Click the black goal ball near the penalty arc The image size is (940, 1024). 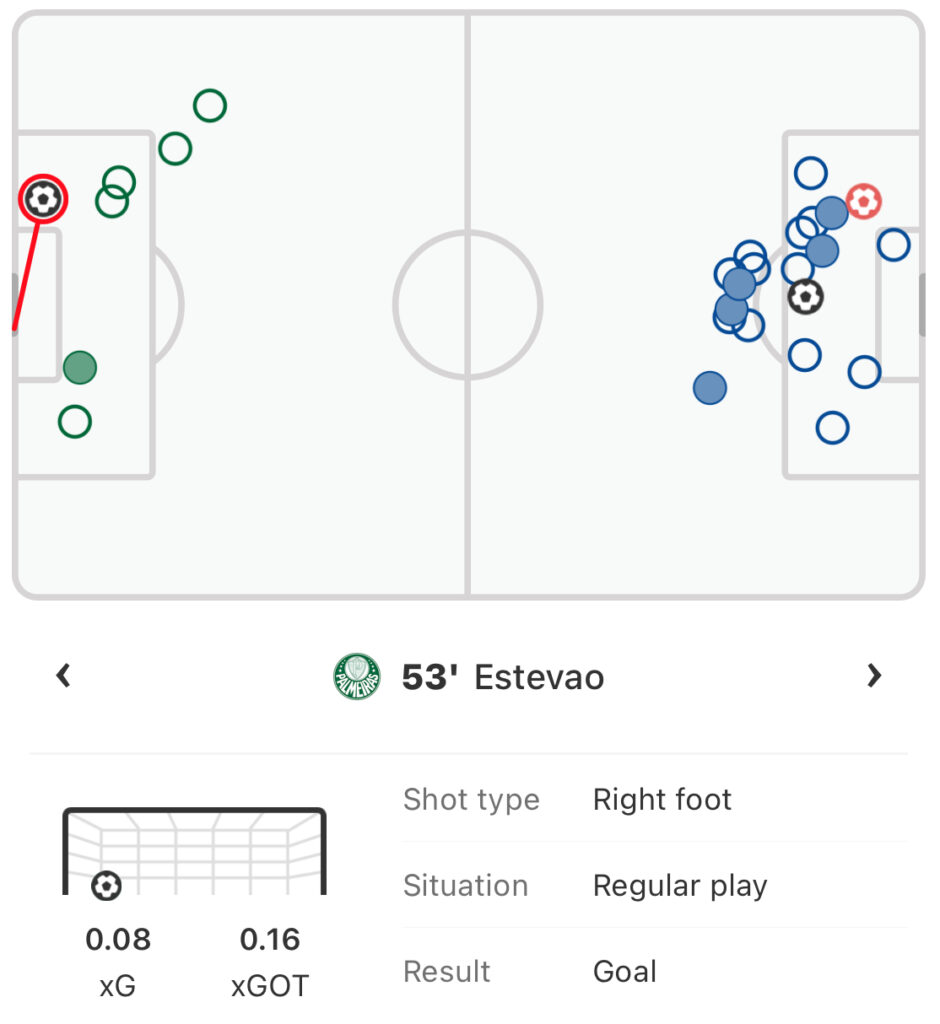tap(805, 297)
